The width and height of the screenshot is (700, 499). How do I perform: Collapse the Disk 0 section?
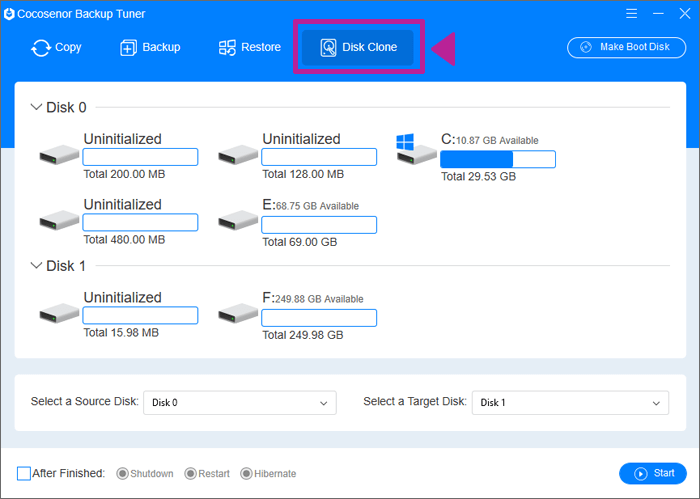point(36,107)
